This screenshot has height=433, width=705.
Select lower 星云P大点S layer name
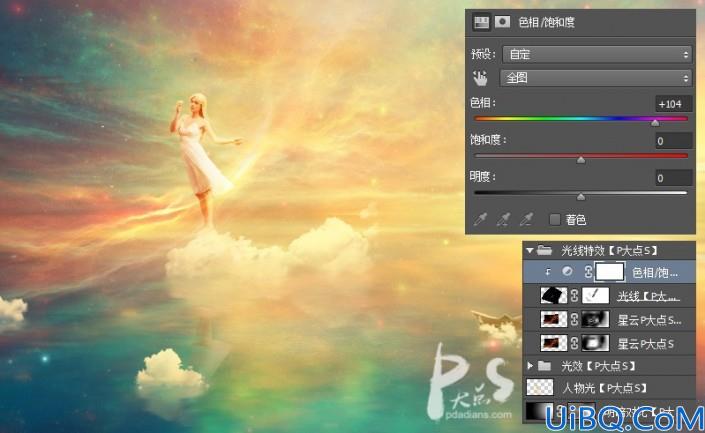645,344
